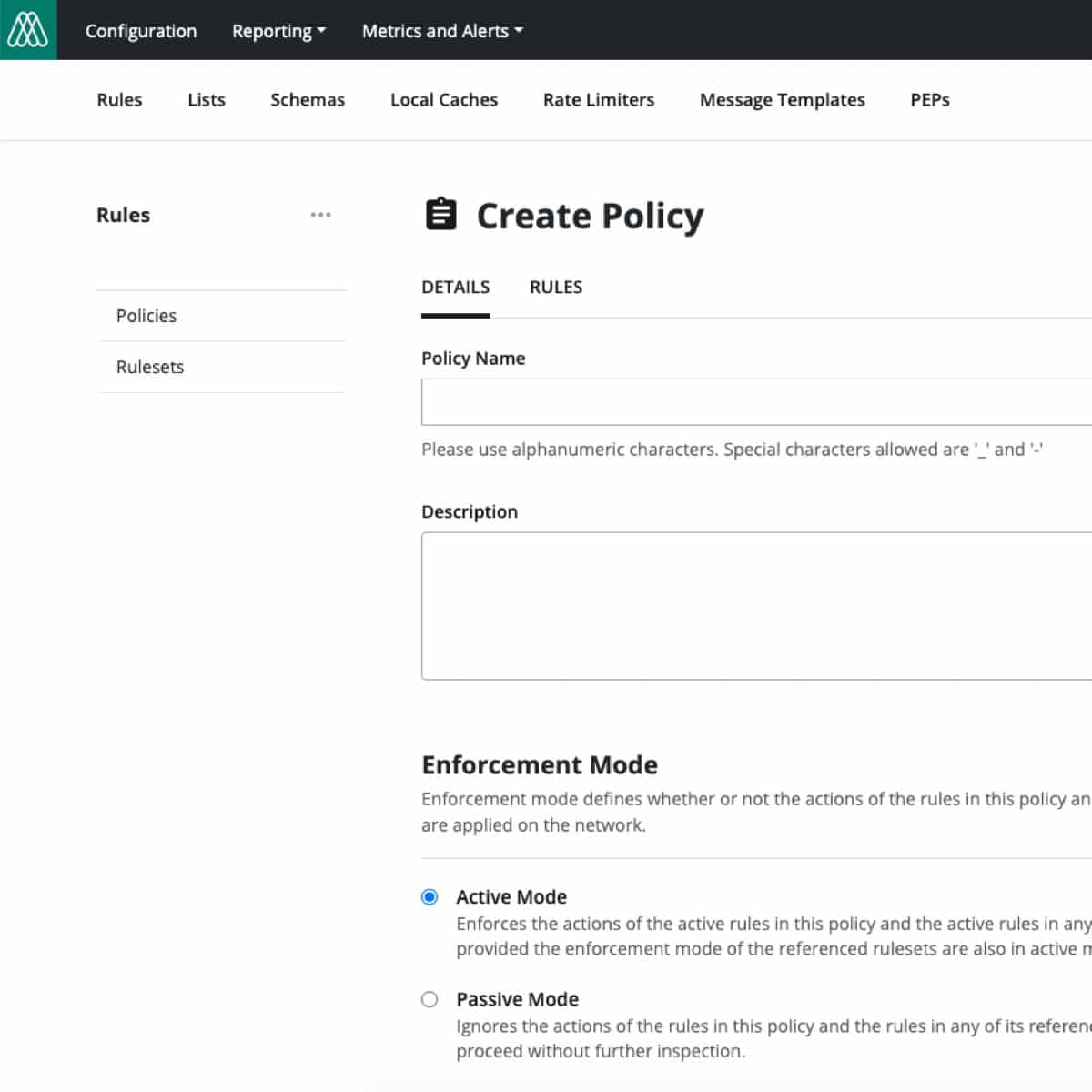Select the Active Mode radio button
1092x1092 pixels.
click(x=430, y=897)
